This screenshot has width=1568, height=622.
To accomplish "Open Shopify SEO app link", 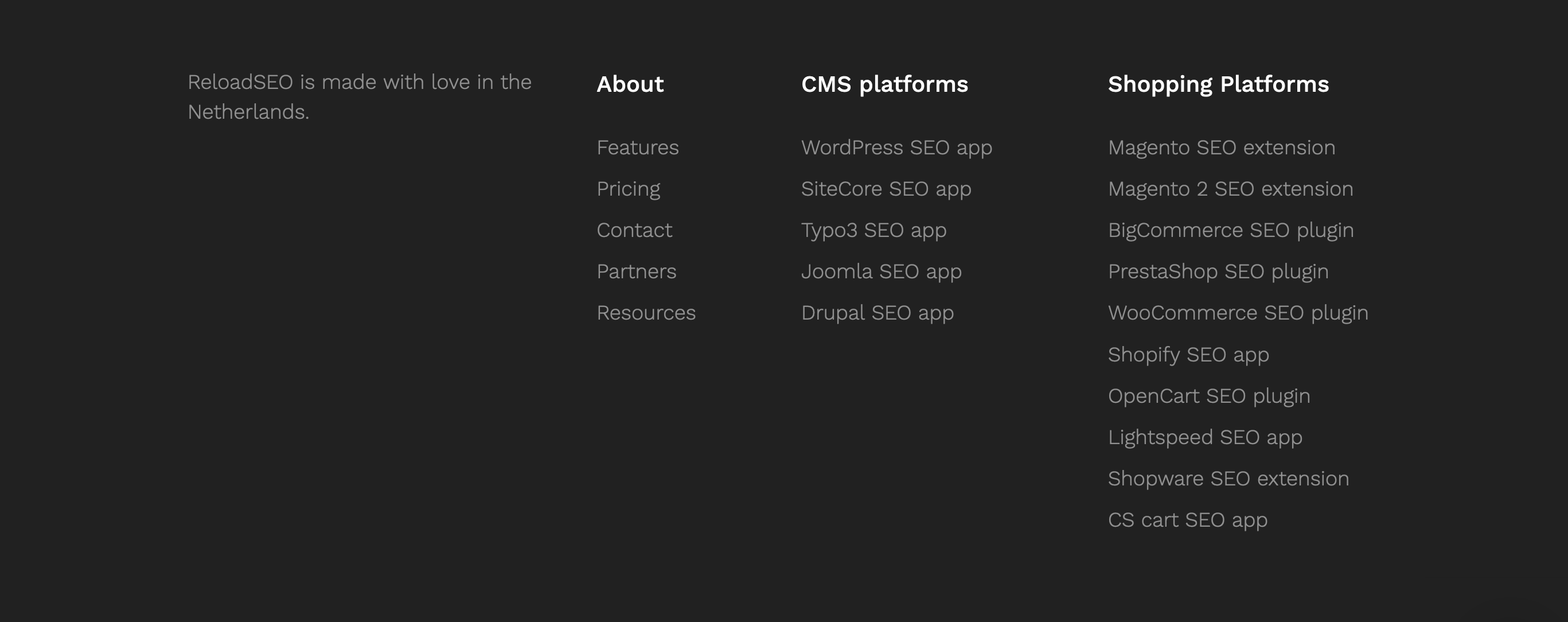I will 1188,355.
